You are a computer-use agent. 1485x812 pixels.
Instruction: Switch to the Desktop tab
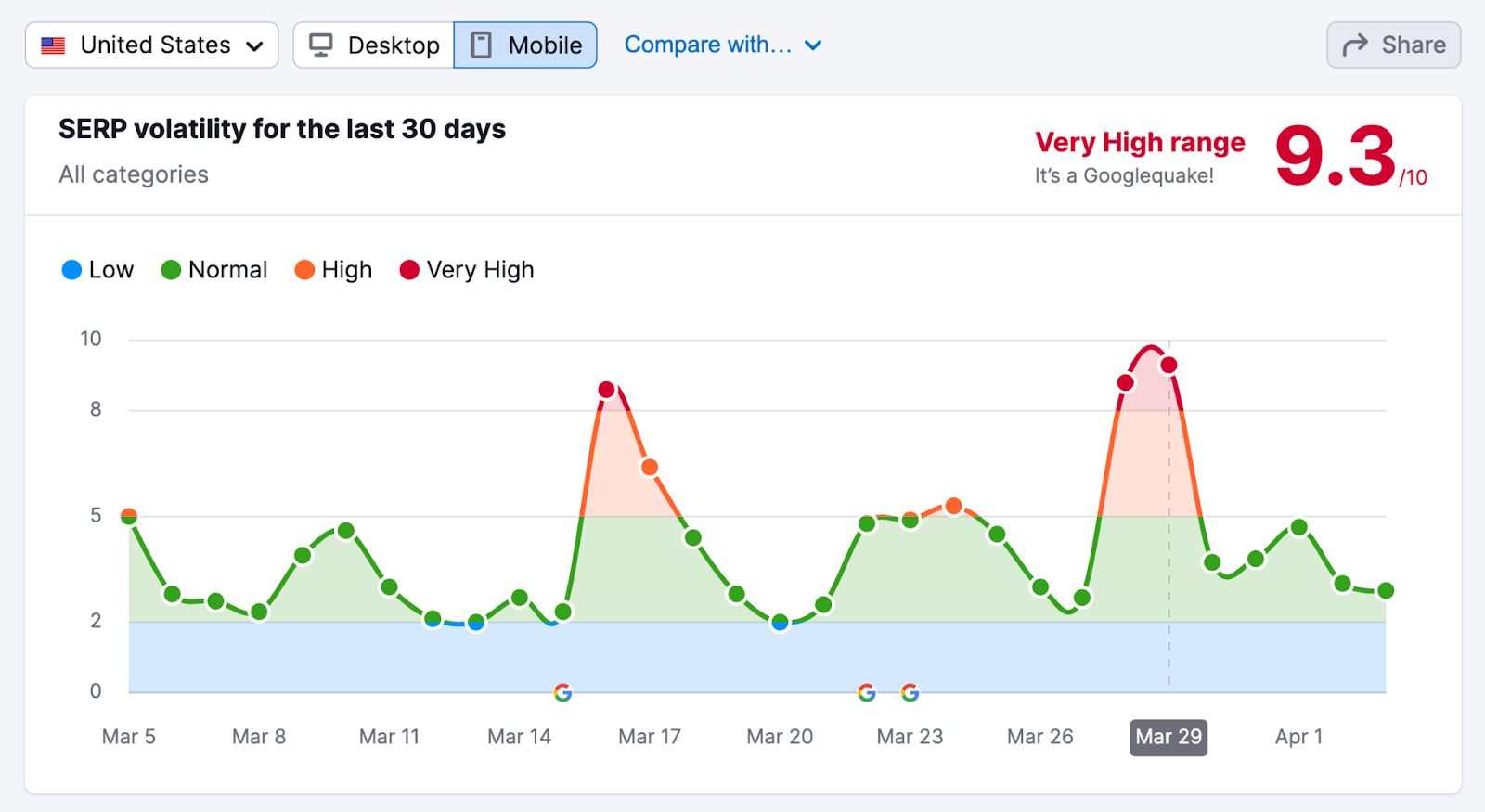[x=374, y=45]
